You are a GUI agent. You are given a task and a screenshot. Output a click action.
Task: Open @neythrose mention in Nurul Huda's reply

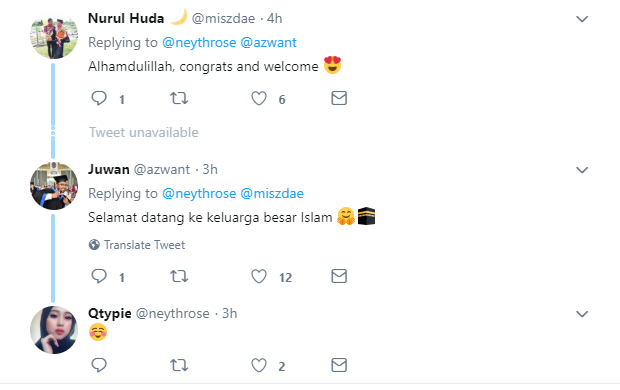[x=199, y=42]
